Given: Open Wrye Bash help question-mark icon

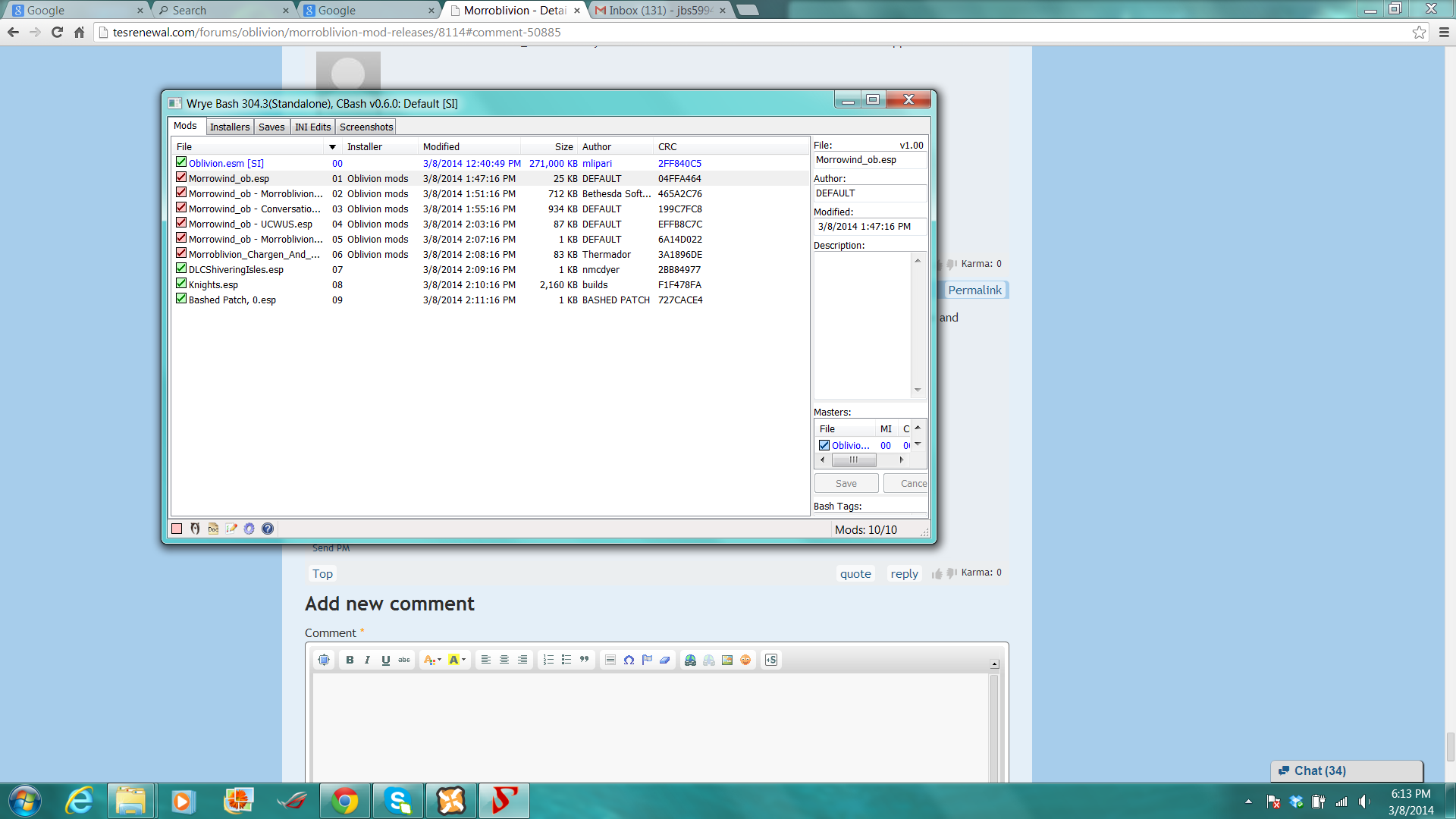Looking at the screenshot, I should [268, 529].
